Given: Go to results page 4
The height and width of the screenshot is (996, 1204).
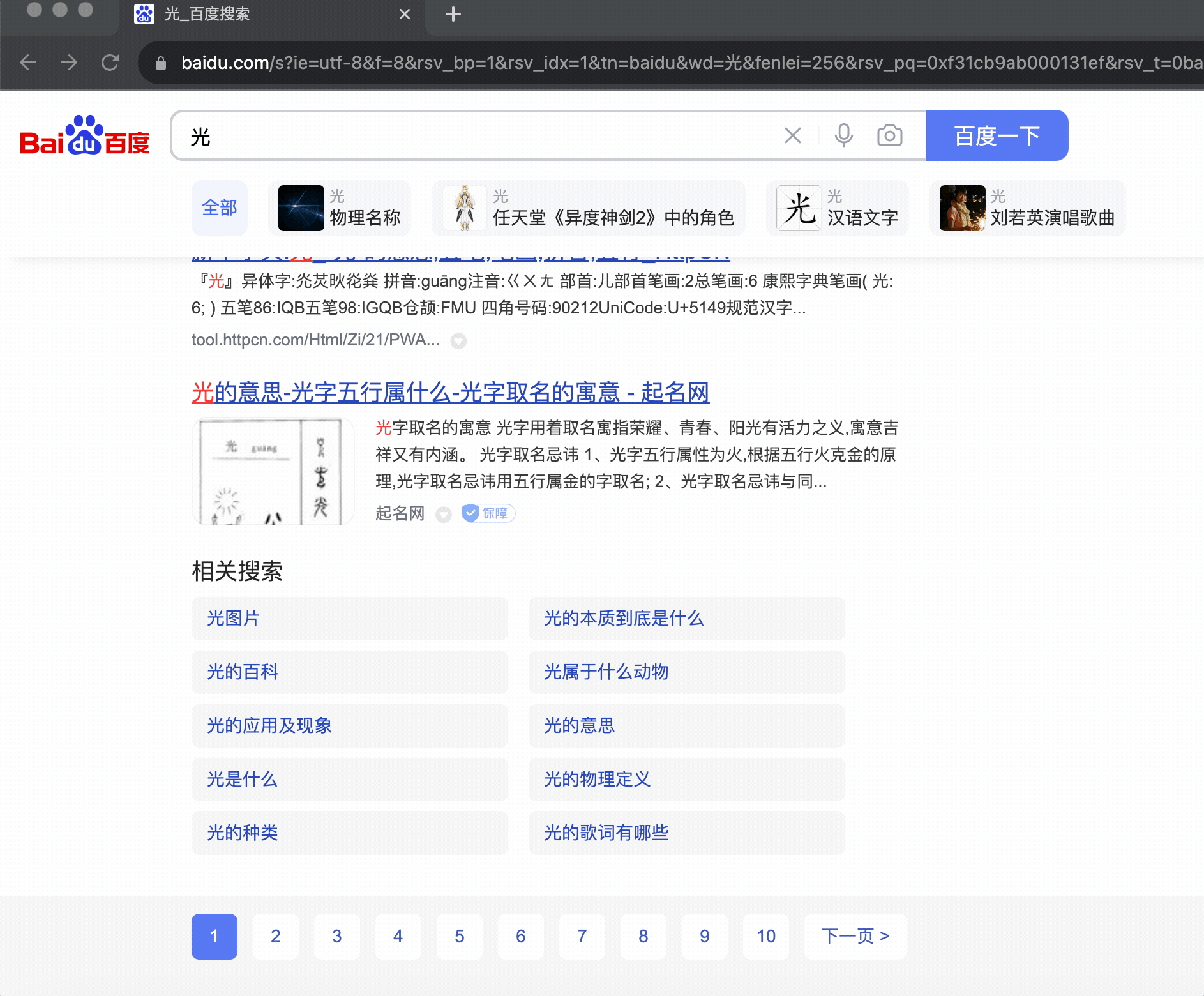Looking at the screenshot, I should (x=398, y=937).
